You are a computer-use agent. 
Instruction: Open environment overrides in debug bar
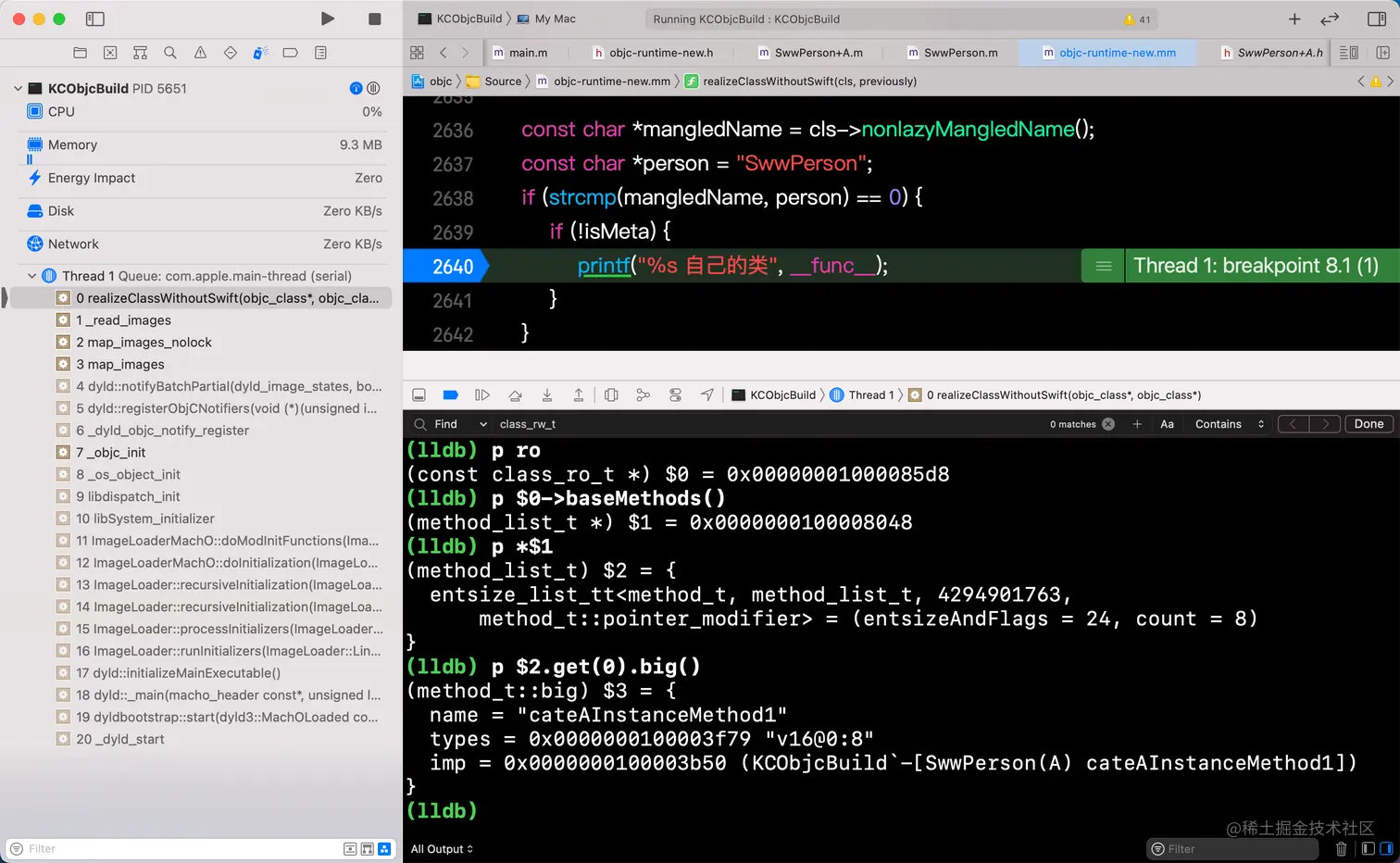coord(676,395)
